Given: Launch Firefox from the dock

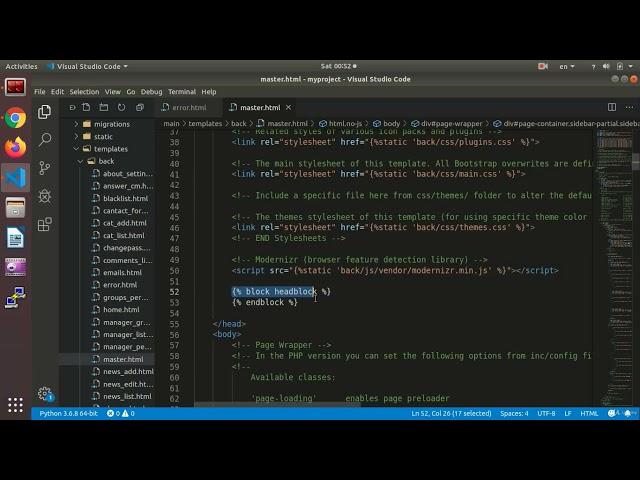Looking at the screenshot, I should click(16, 147).
